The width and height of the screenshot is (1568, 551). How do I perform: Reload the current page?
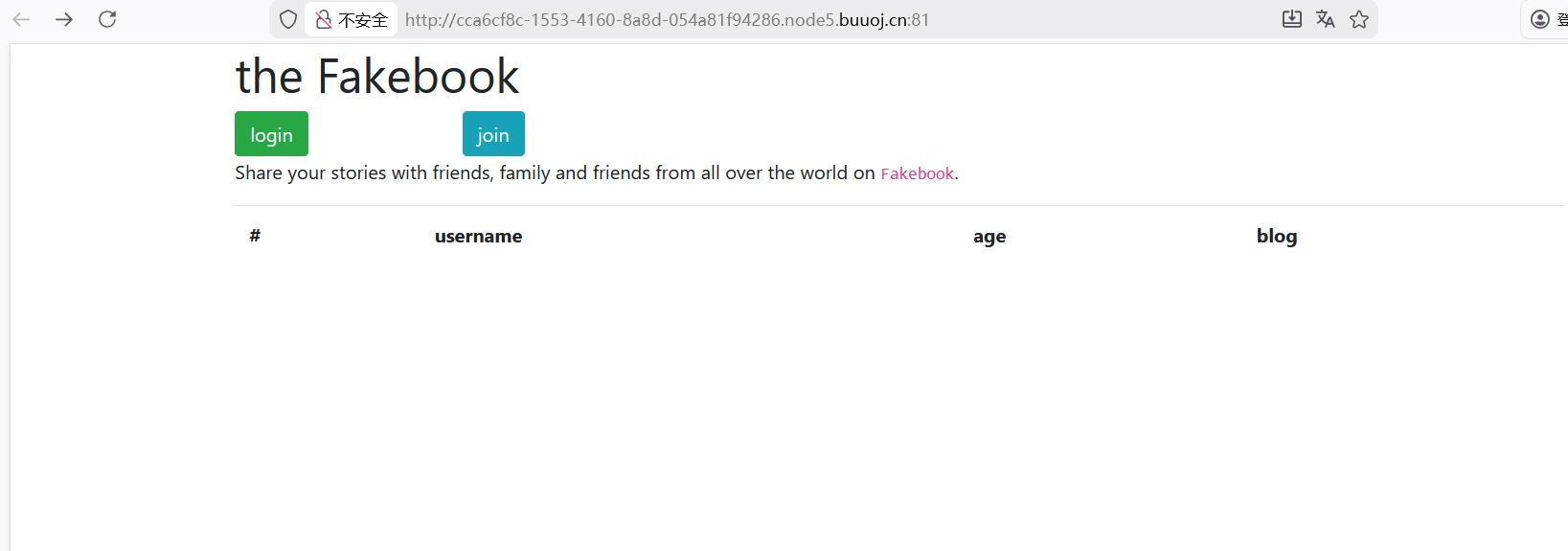(x=107, y=19)
